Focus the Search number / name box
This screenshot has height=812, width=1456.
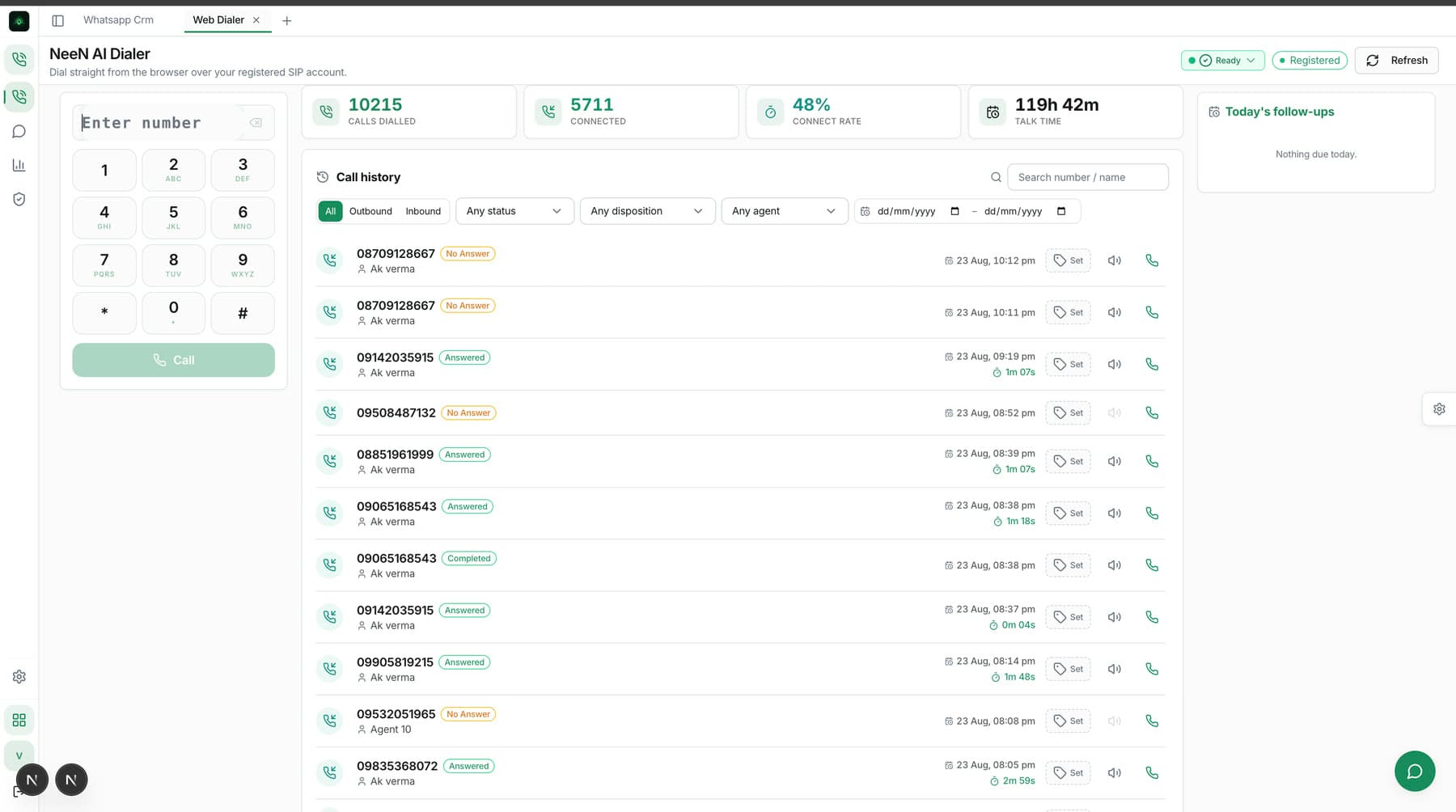click(1087, 177)
